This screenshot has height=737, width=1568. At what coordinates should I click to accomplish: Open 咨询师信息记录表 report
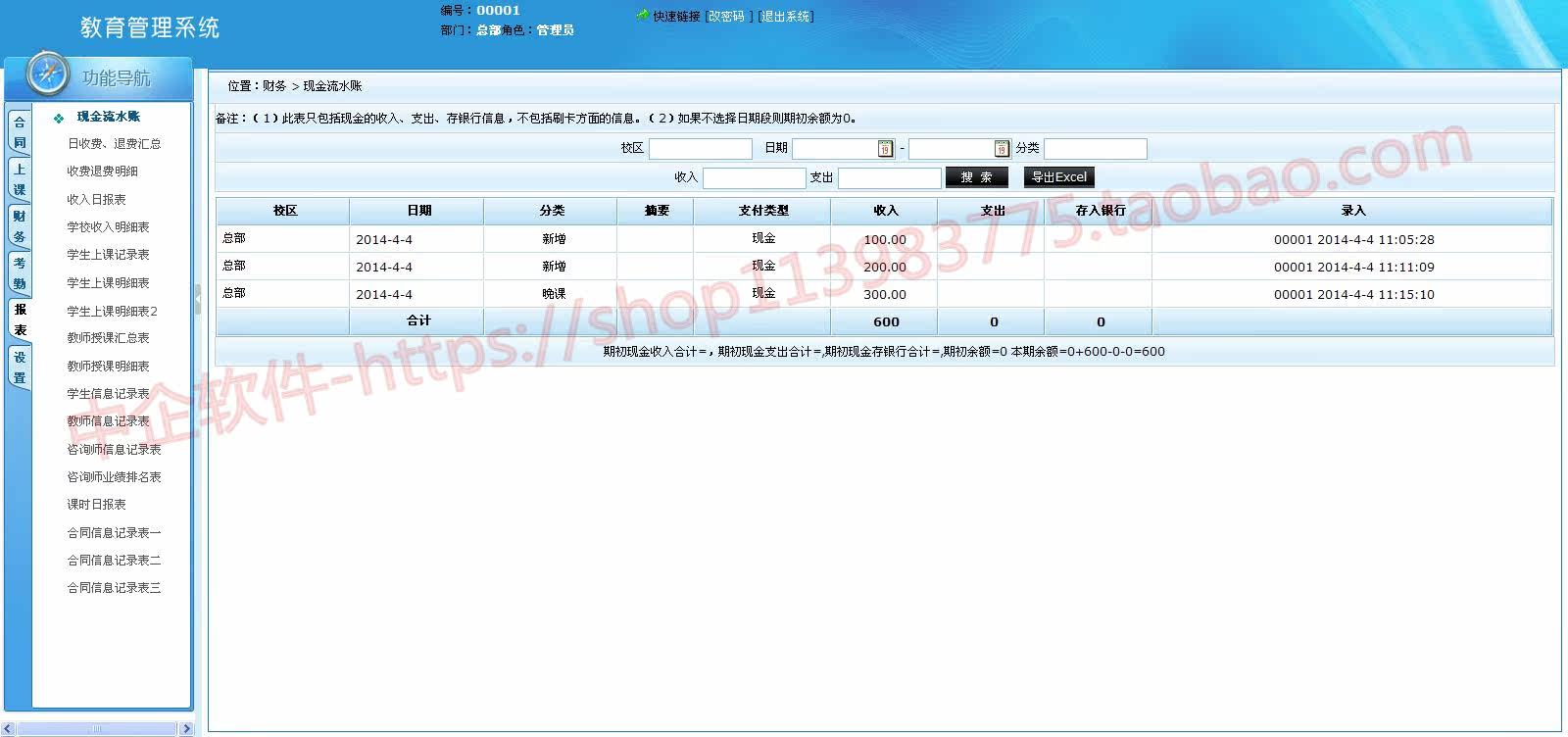pyautogui.click(x=114, y=450)
